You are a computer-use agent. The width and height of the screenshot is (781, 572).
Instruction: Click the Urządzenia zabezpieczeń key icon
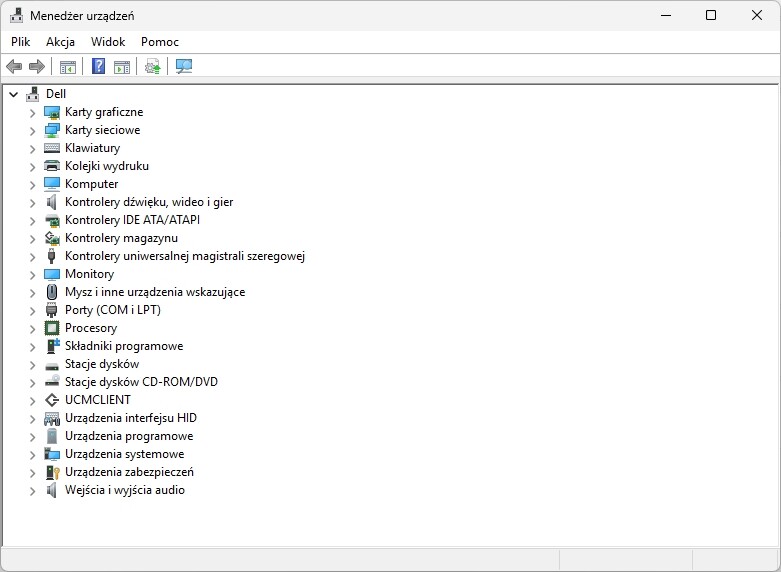(x=53, y=472)
